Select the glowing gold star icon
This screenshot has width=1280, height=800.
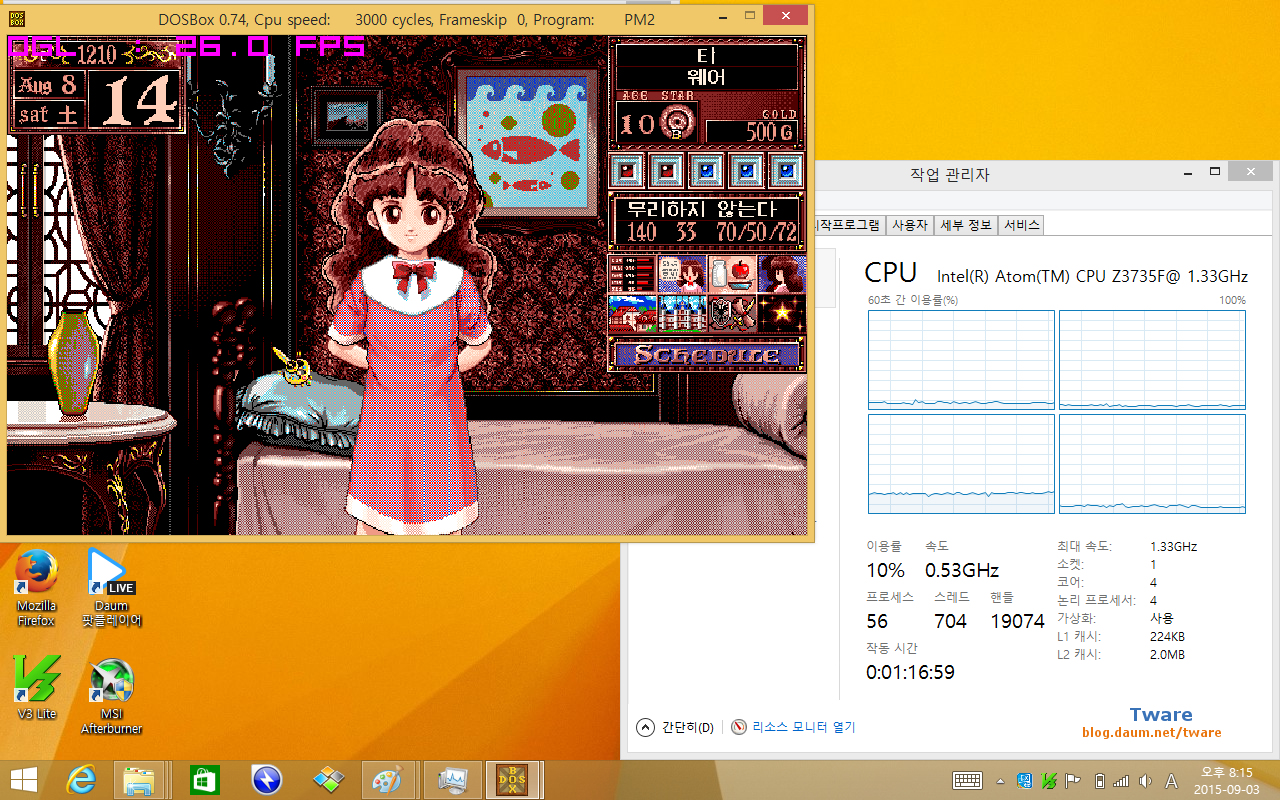[781, 313]
